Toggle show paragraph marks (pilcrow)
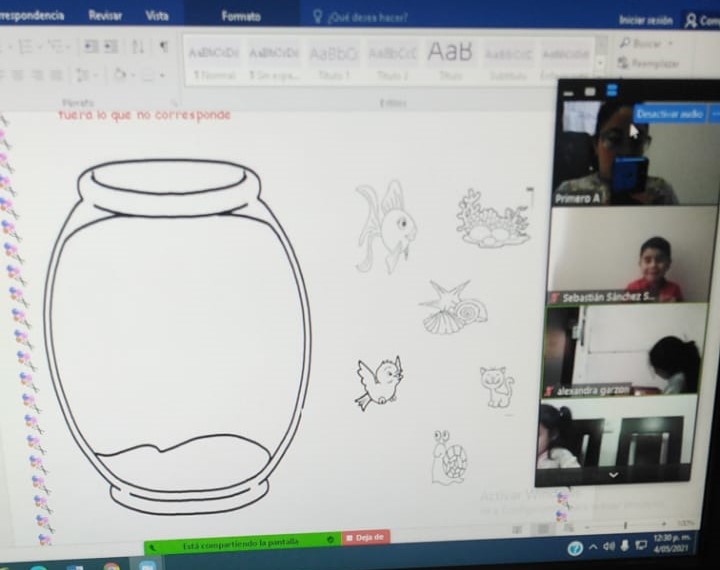The width and height of the screenshot is (720, 570). tap(163, 46)
